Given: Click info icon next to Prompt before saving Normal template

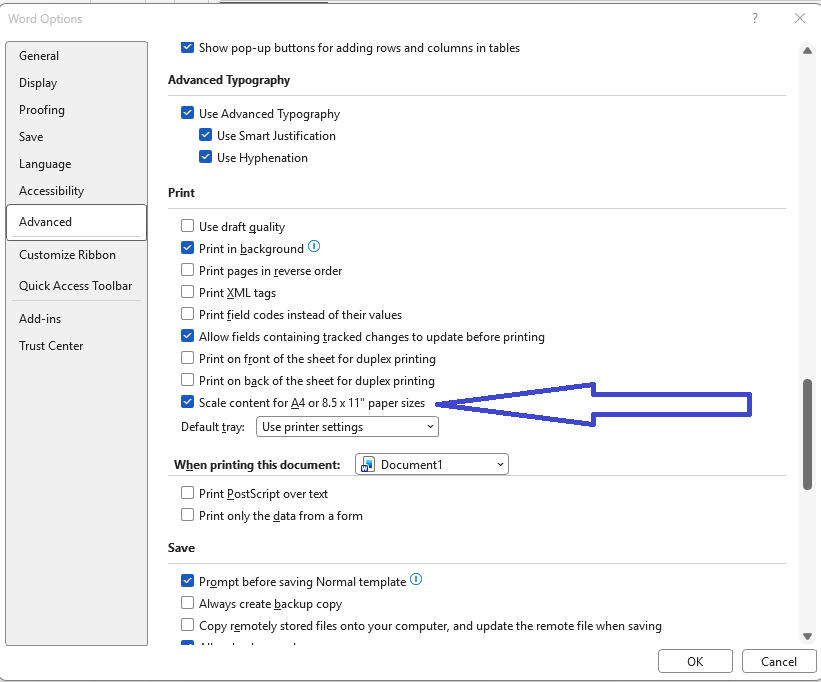Looking at the screenshot, I should (x=416, y=579).
